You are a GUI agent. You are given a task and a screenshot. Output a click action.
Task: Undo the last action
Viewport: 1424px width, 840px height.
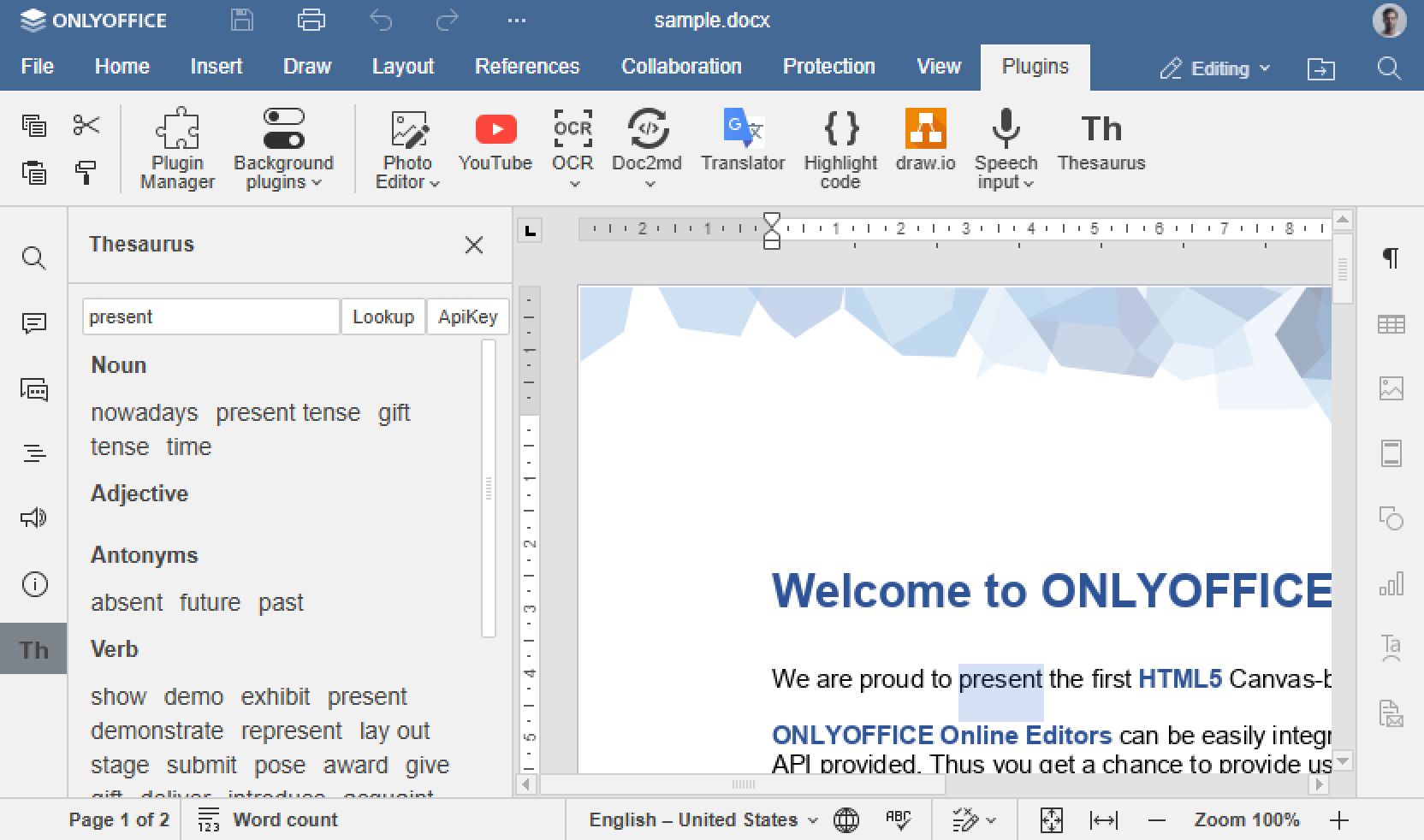[380, 20]
